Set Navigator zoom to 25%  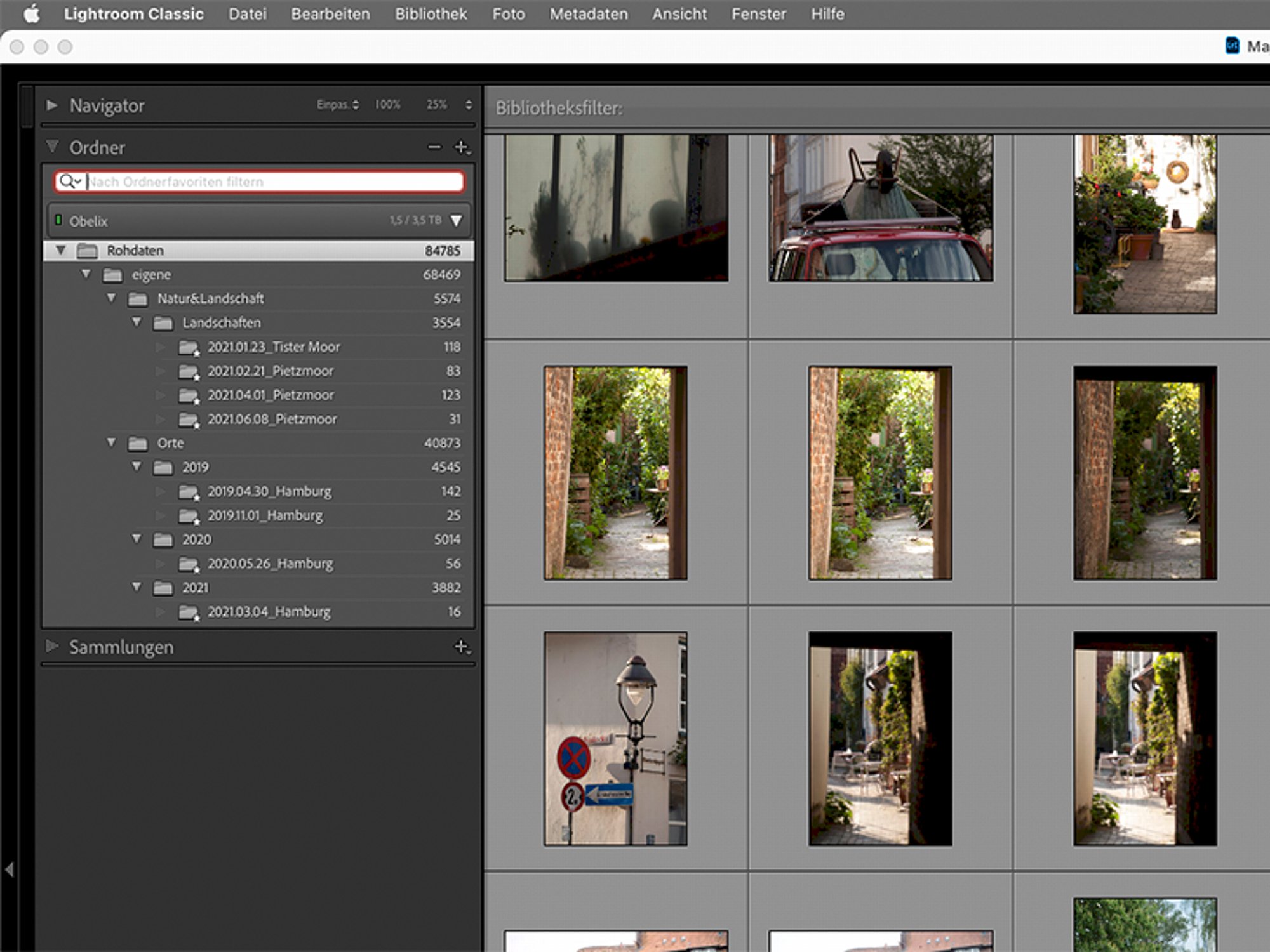[437, 105]
